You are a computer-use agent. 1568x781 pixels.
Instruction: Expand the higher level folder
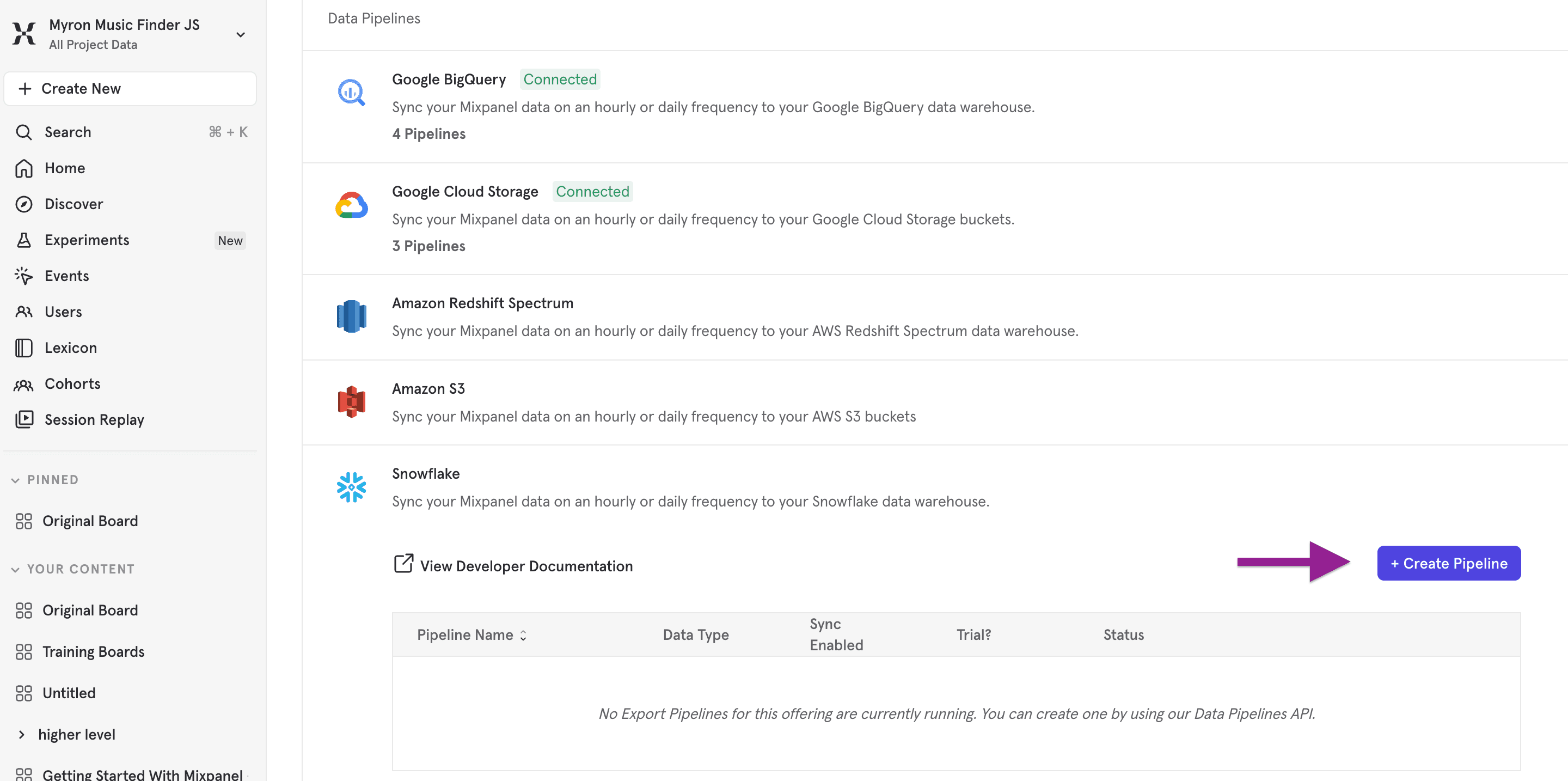tap(22, 734)
